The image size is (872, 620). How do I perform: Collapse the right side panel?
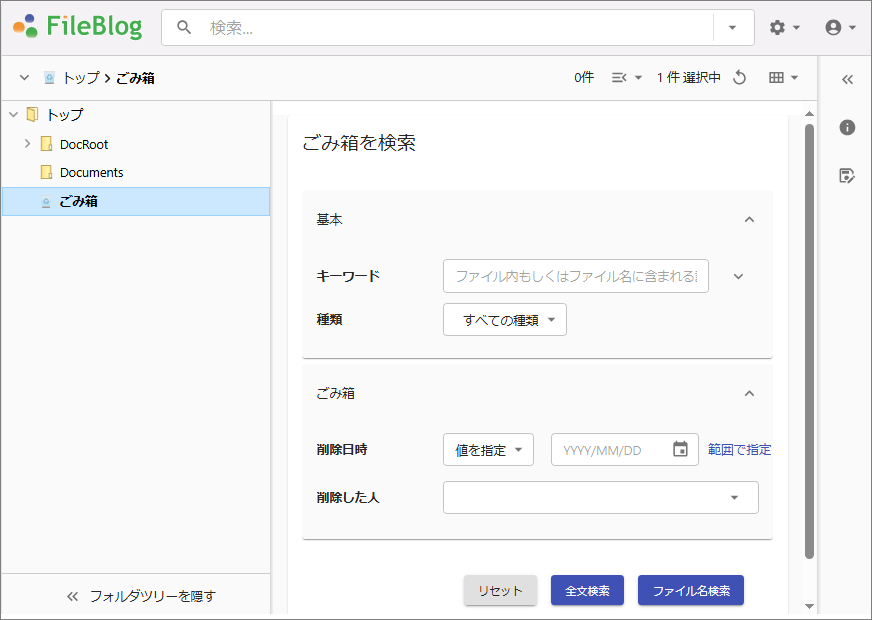click(847, 80)
